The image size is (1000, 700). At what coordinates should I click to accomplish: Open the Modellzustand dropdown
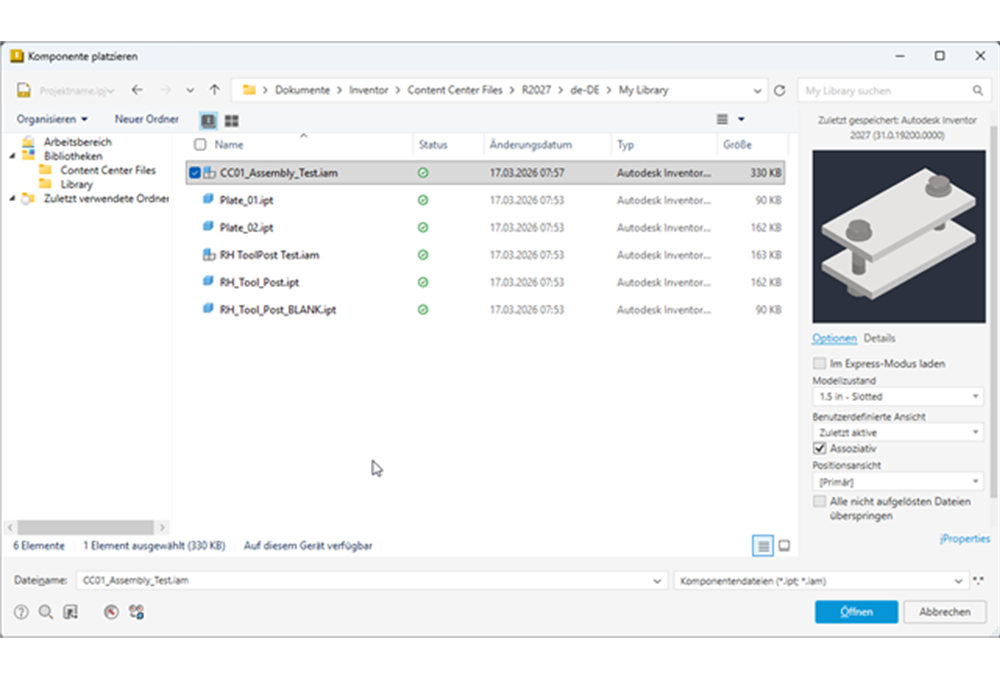[x=897, y=397]
